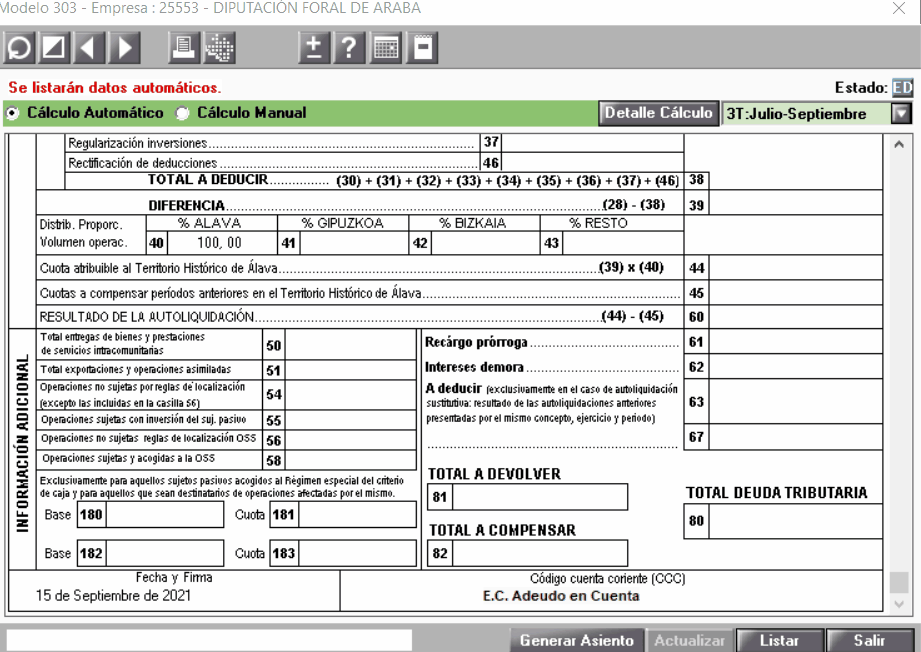Click field 46 Rectificación de deducciones

pyautogui.click(x=592, y=162)
